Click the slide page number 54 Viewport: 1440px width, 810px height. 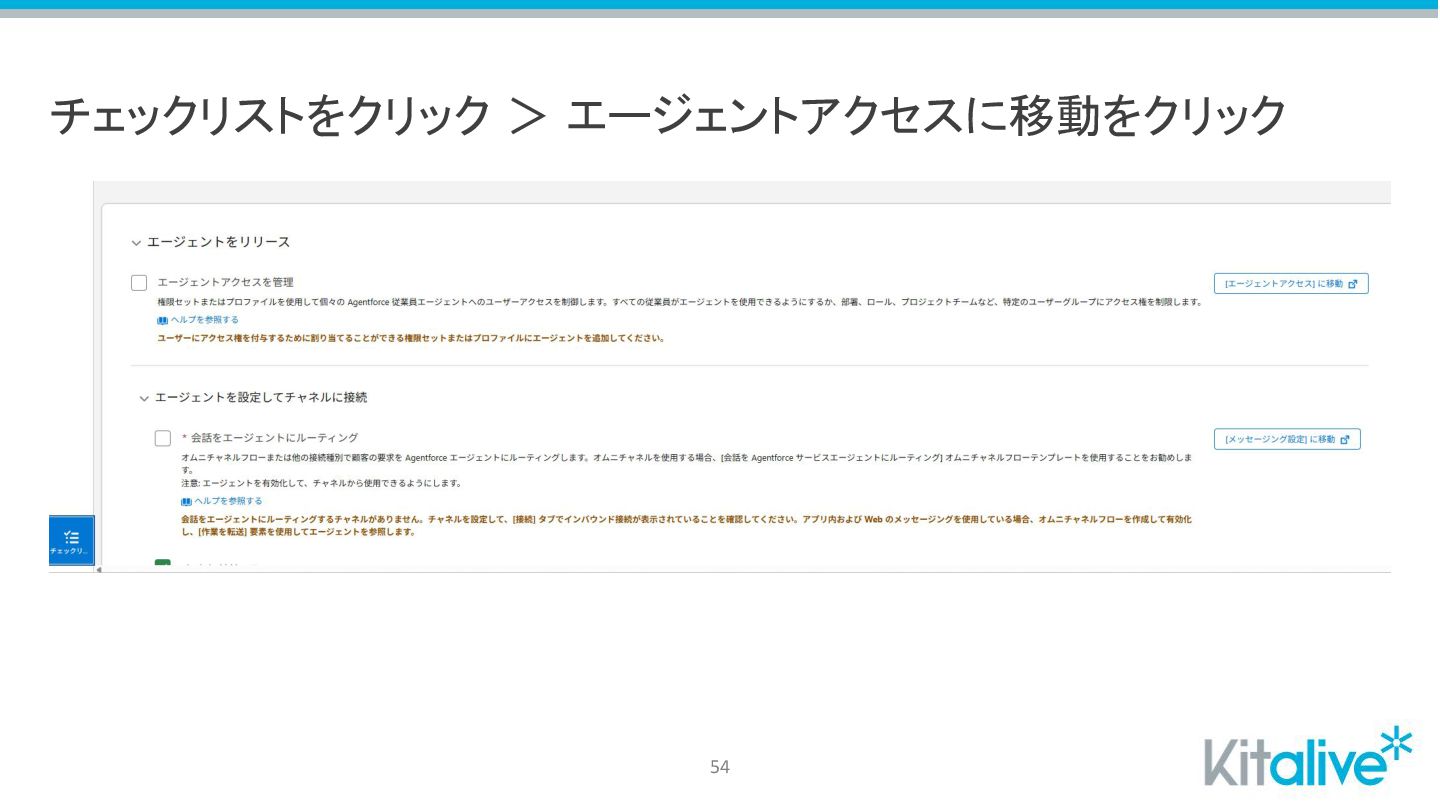point(720,767)
